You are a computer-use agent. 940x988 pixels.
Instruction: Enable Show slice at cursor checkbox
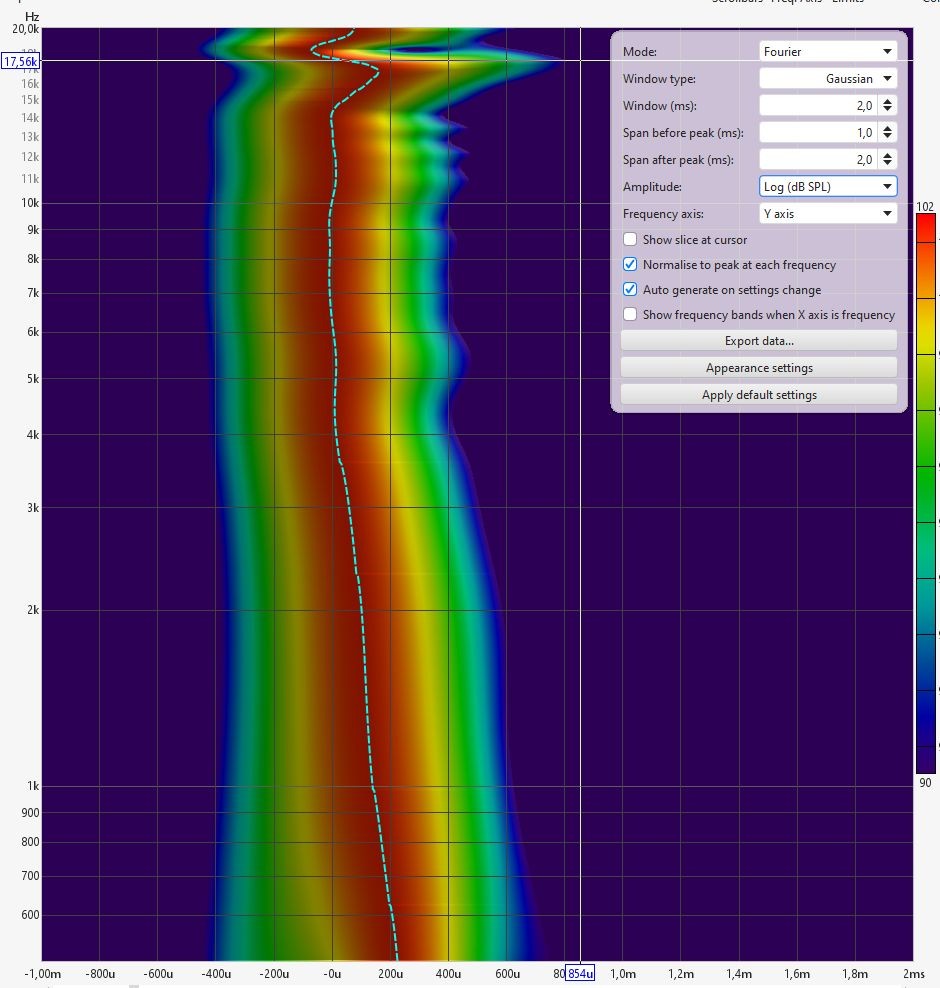click(630, 239)
